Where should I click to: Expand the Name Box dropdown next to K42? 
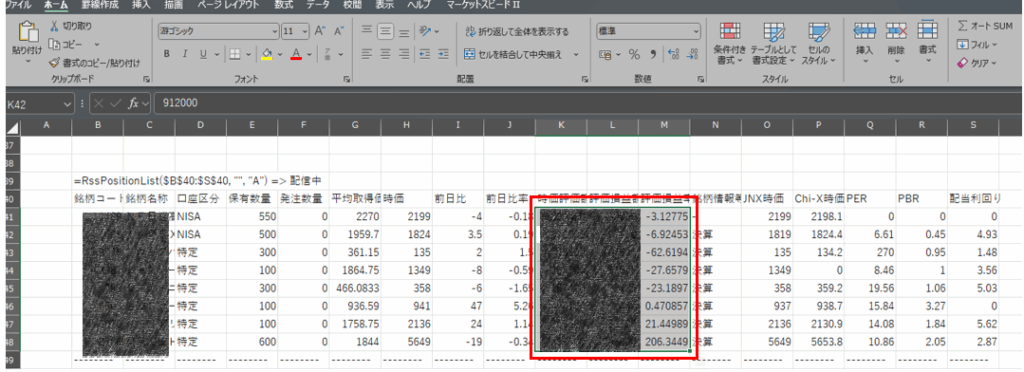coord(68,103)
